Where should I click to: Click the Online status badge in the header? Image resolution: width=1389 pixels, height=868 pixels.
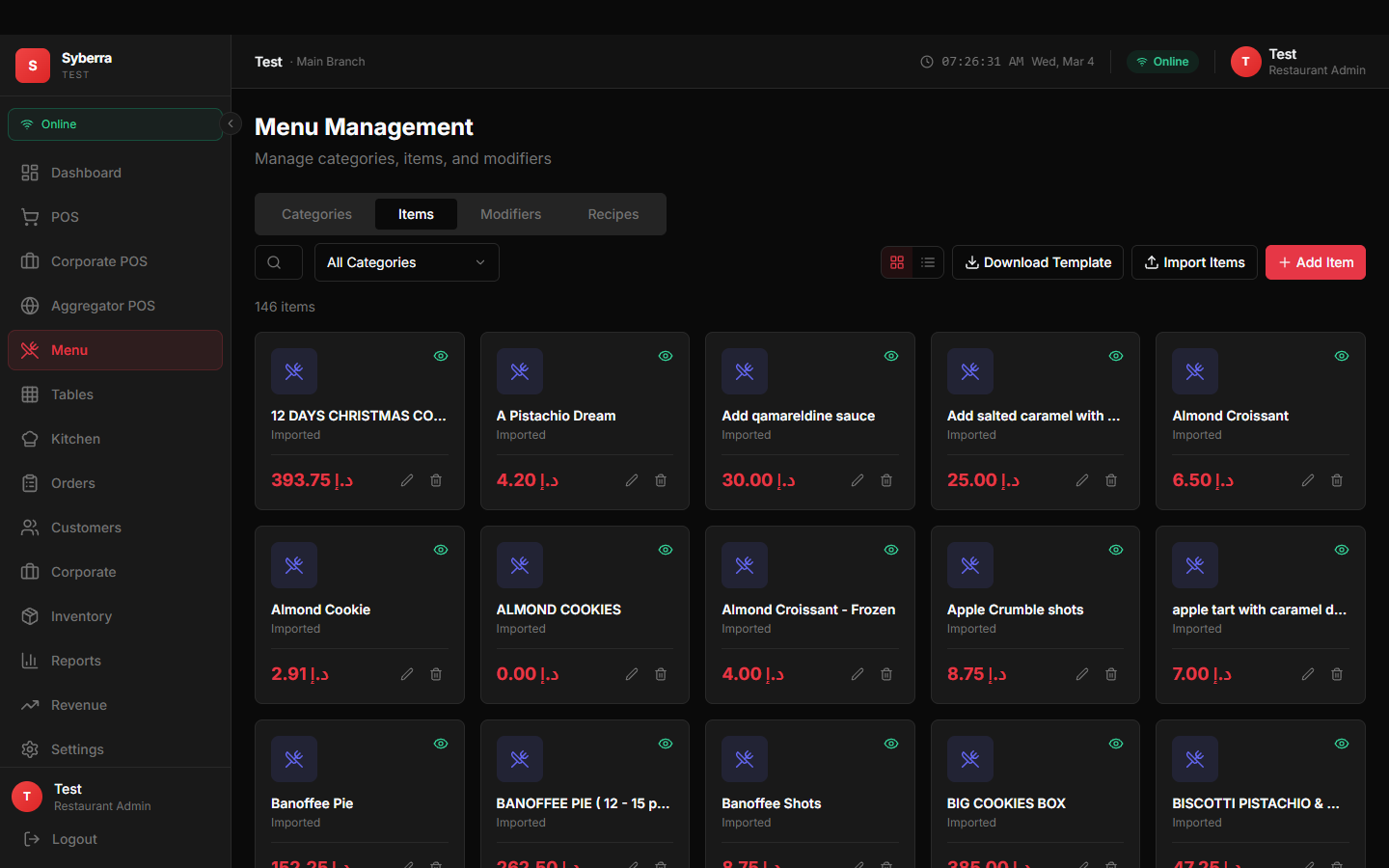pos(1162,61)
